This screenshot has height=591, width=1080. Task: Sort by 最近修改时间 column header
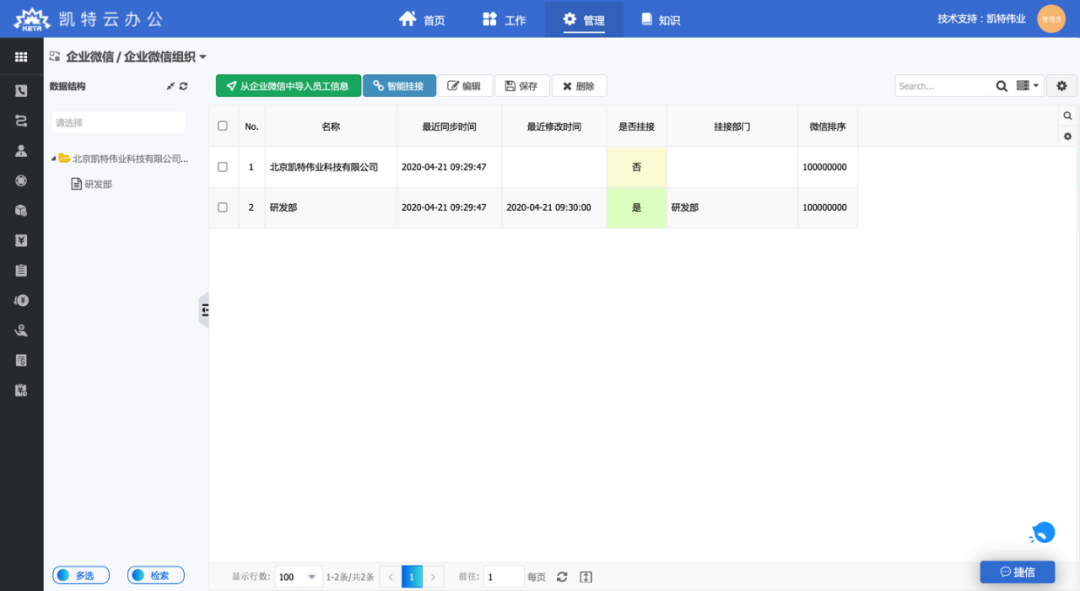pos(554,126)
